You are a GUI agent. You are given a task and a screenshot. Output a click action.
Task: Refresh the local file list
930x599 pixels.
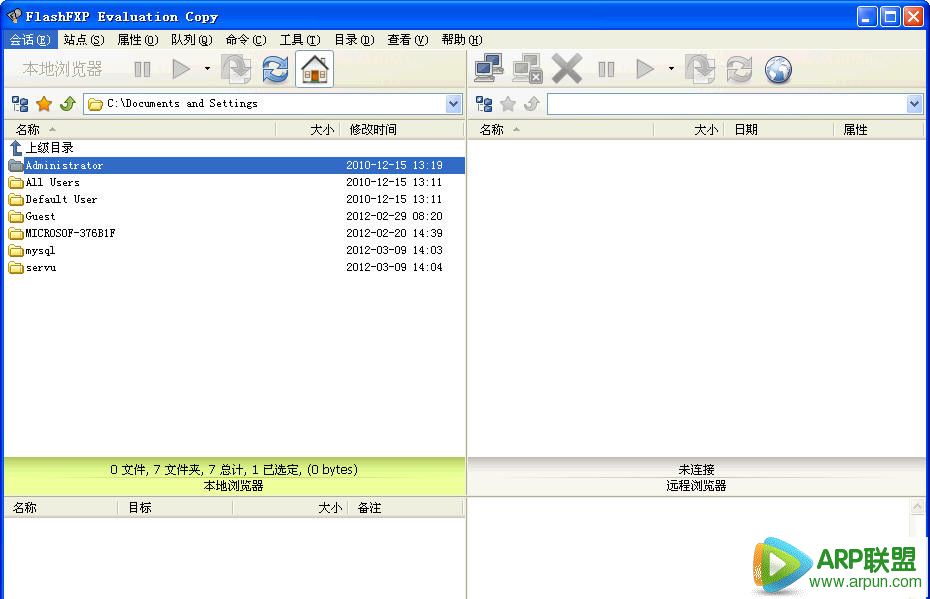(x=273, y=68)
